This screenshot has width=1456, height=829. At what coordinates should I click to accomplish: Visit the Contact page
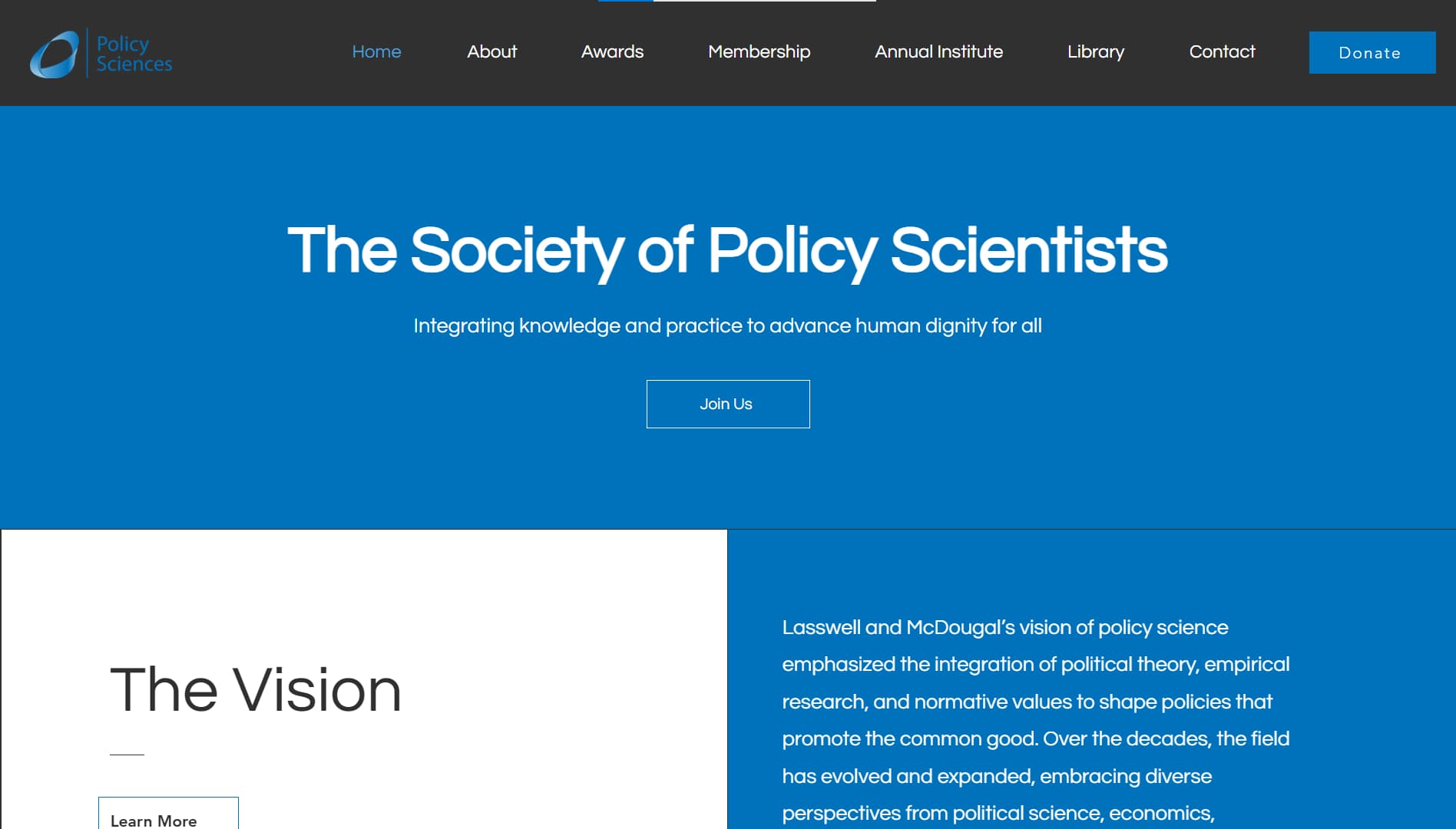pyautogui.click(x=1222, y=51)
